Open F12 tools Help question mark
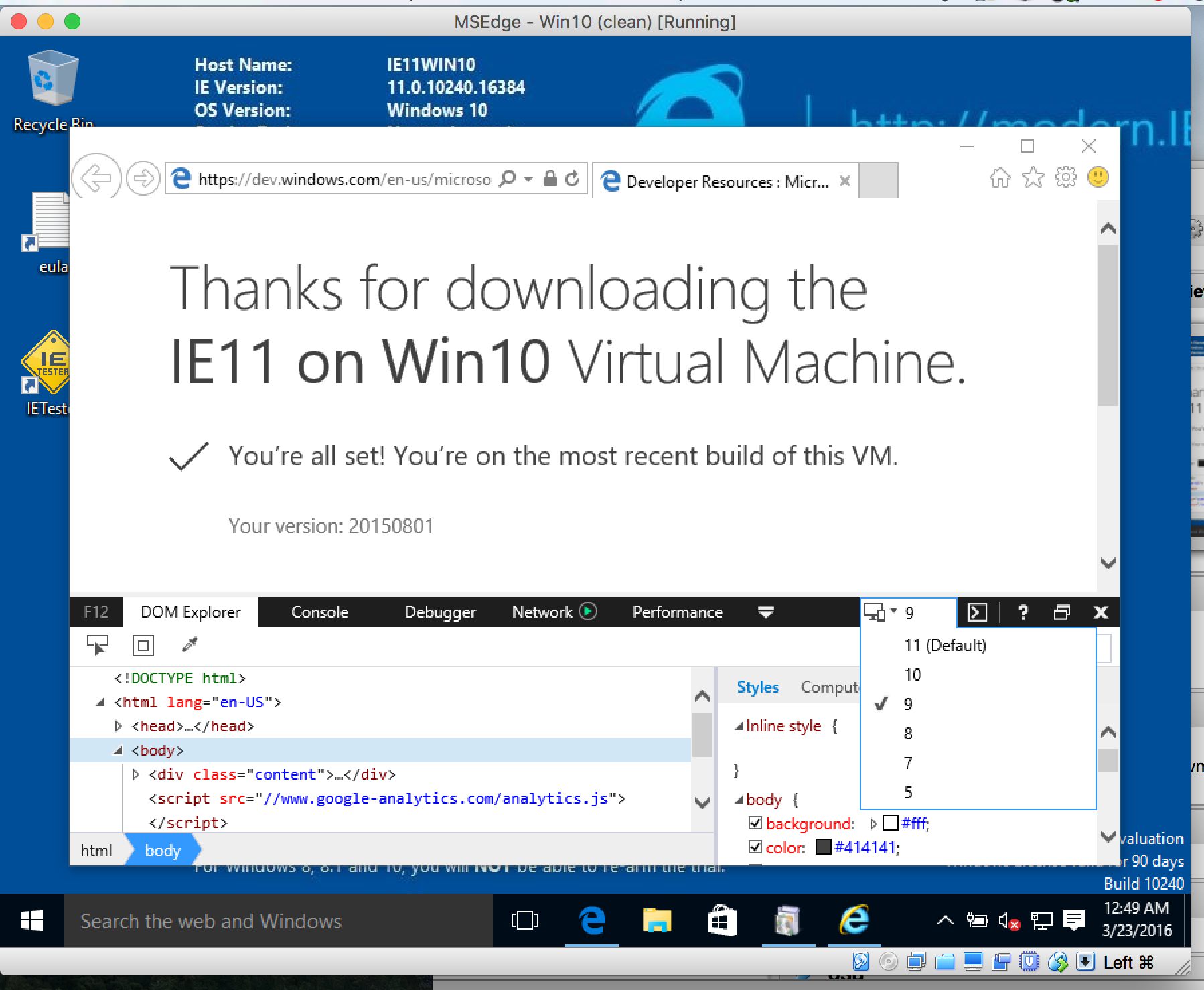1204x990 pixels. [x=1023, y=612]
